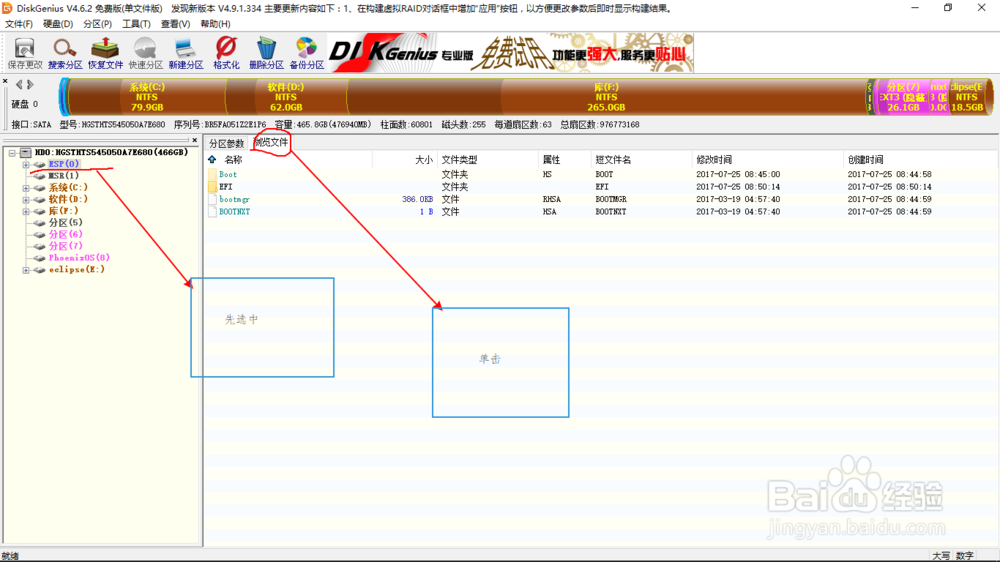1000x562 pixels.
Task: Go to previous disk with left arrow
Action: [x=19, y=84]
